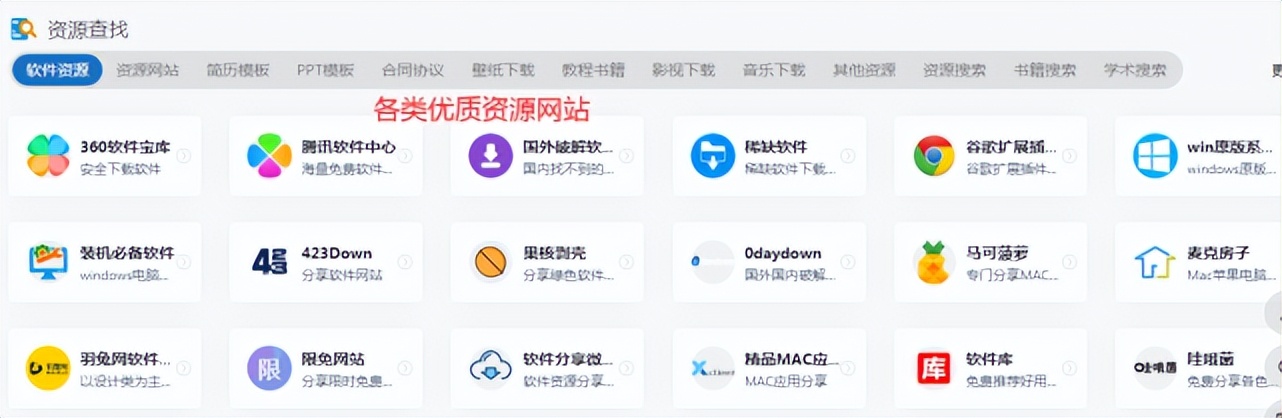
Task: Click the arrow circle on the 软件库 card
Action: point(1069,369)
